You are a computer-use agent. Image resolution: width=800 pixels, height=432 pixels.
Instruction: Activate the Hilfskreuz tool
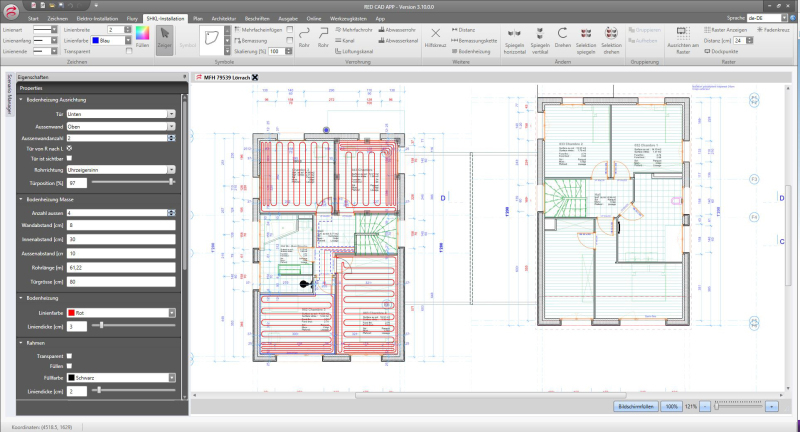tap(435, 38)
